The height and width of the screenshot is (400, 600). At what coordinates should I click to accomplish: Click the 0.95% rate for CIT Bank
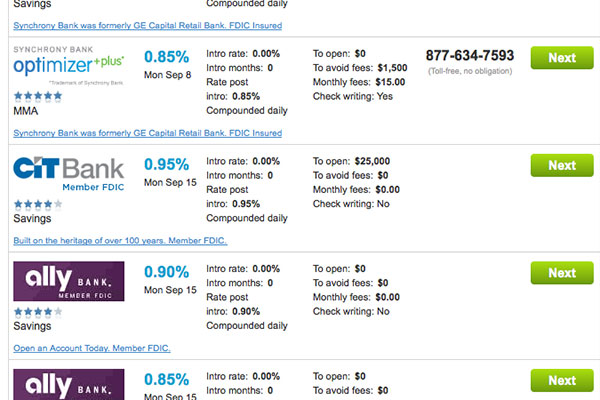[x=166, y=165]
